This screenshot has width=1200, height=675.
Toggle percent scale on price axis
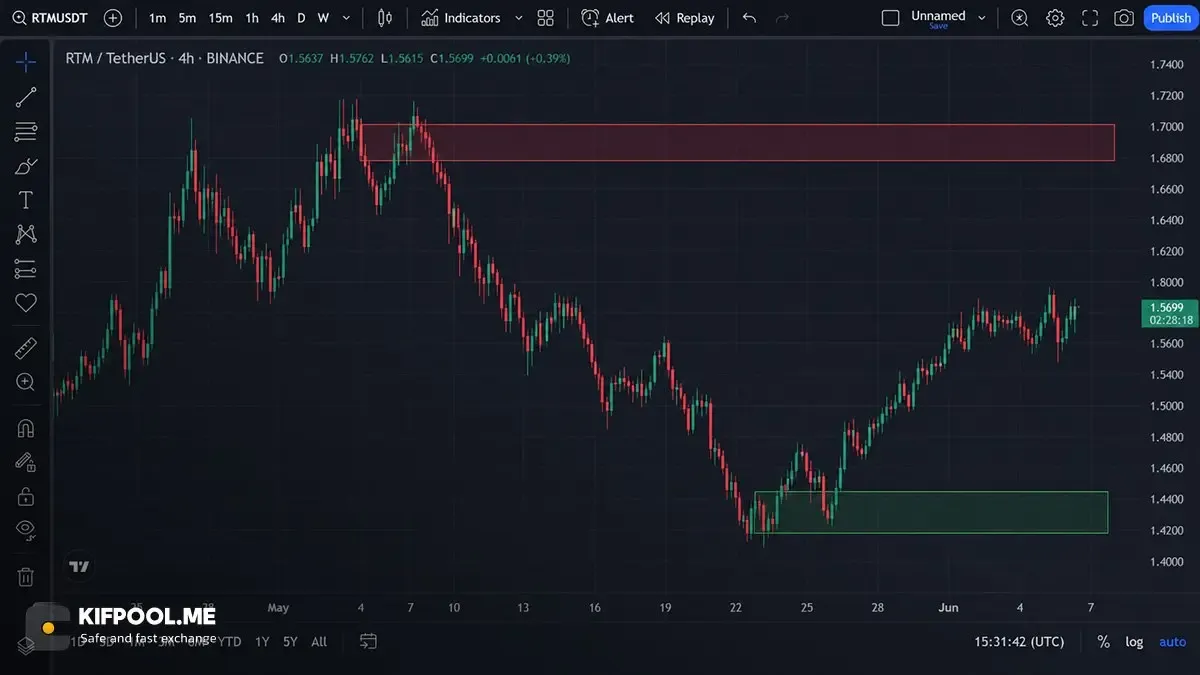(x=1103, y=642)
